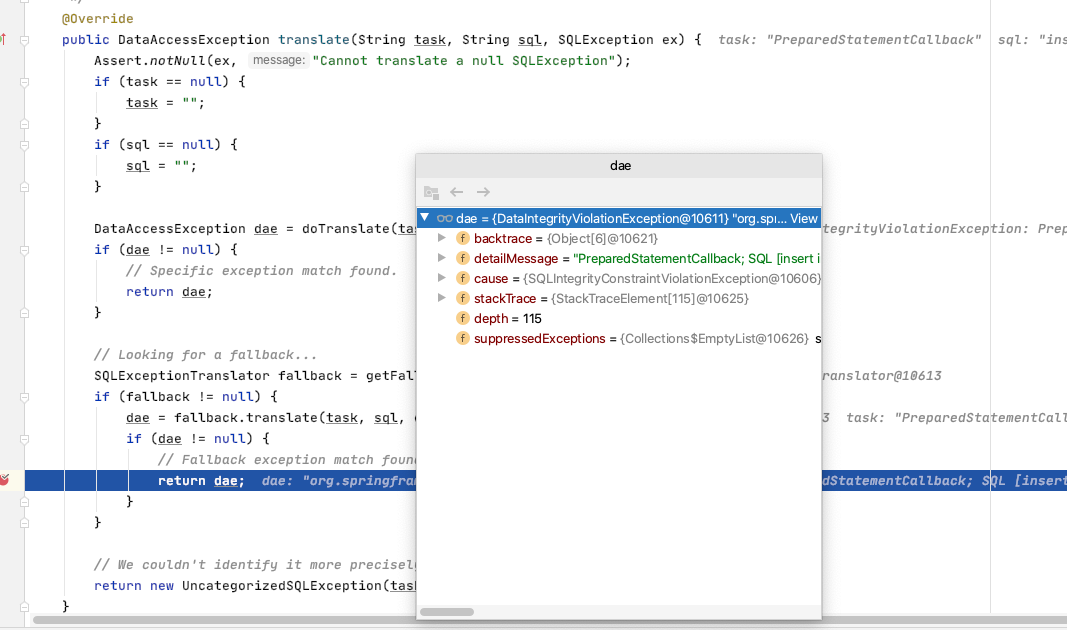Click the "Cannot translate a null SQLException" string

[x=464, y=61]
